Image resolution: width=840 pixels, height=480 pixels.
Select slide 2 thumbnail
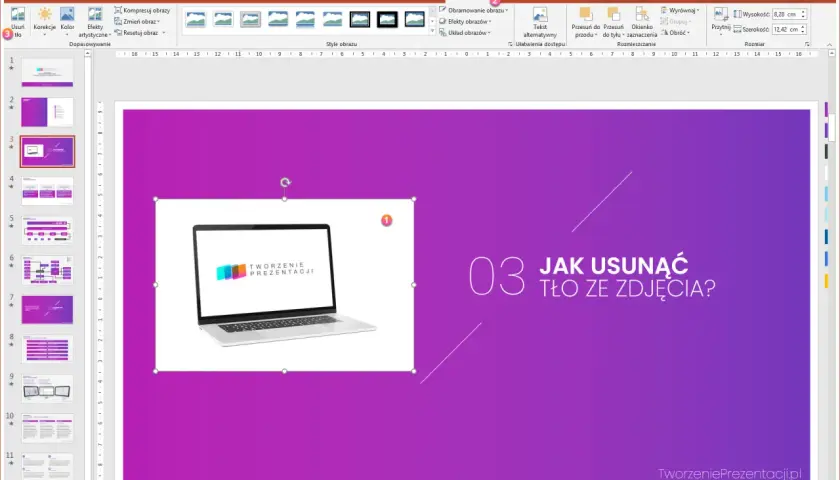(x=47, y=112)
